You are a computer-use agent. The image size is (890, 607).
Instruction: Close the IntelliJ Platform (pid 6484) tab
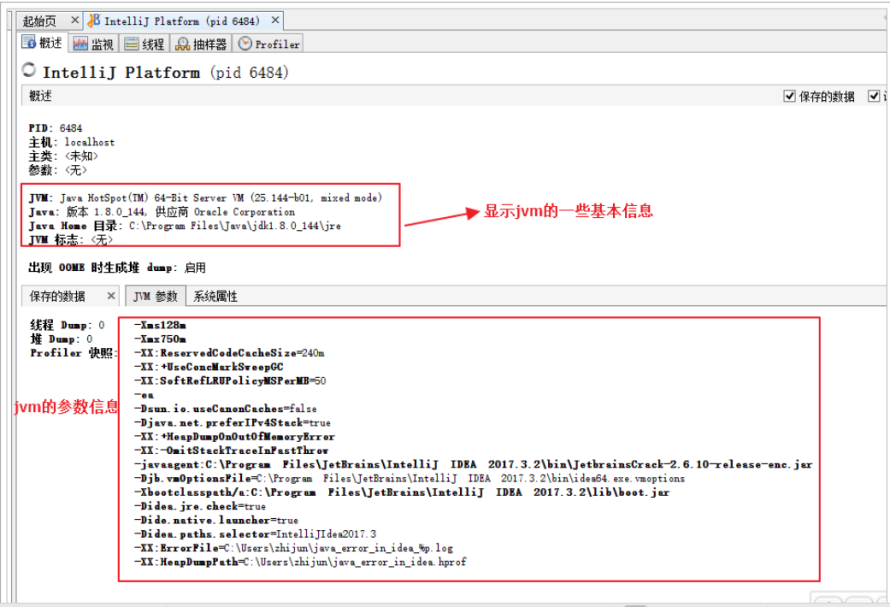pos(275,20)
